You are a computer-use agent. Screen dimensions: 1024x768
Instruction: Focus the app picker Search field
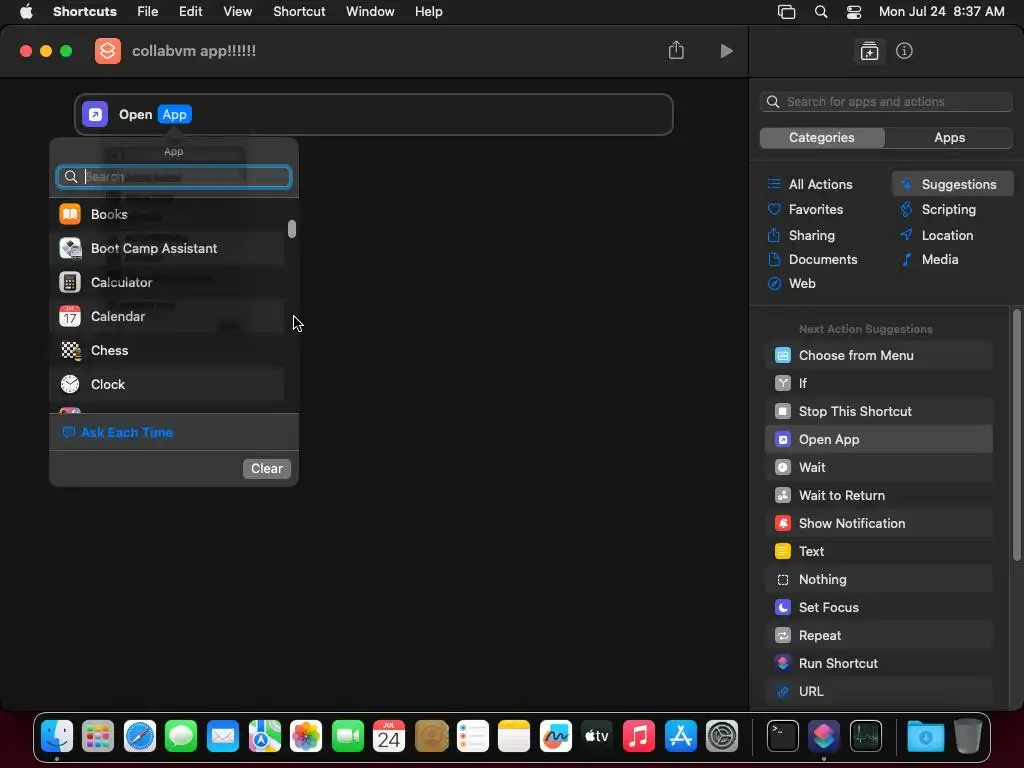pyautogui.click(x=174, y=176)
